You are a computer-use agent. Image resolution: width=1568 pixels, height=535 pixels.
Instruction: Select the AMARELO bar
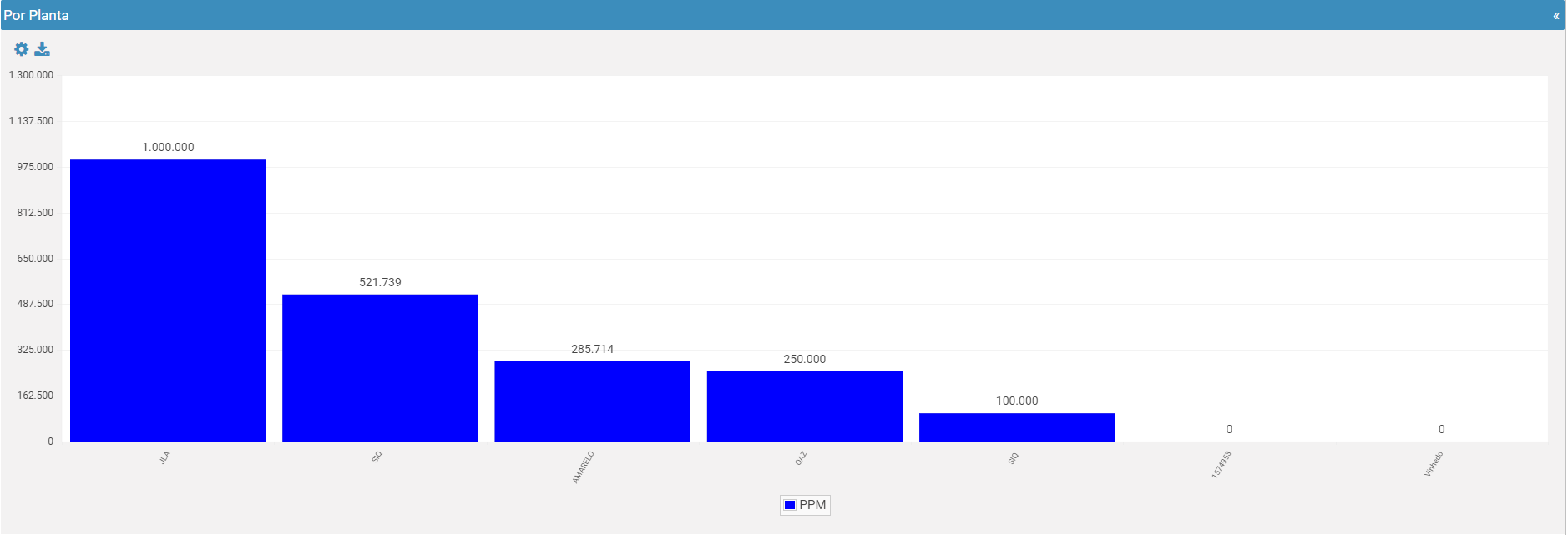tap(593, 401)
